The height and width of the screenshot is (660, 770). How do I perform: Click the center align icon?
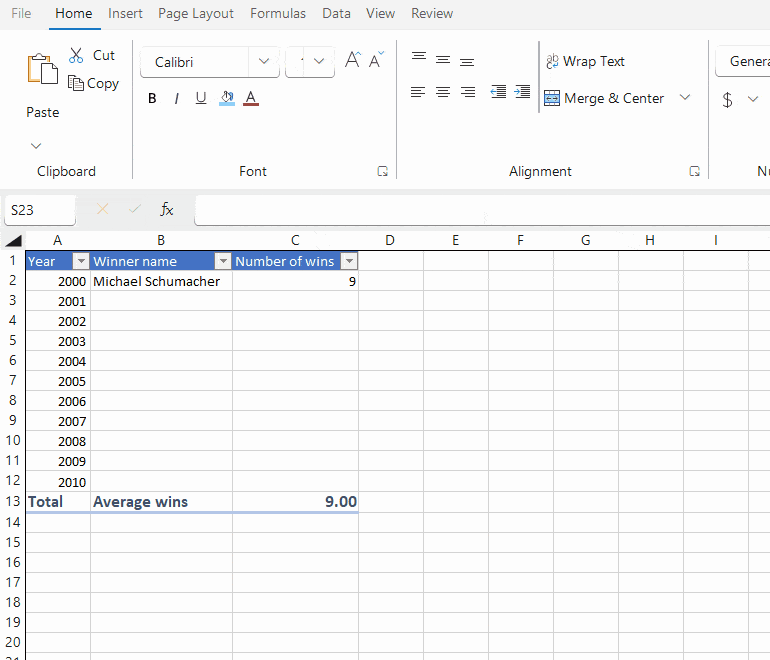coord(443,92)
